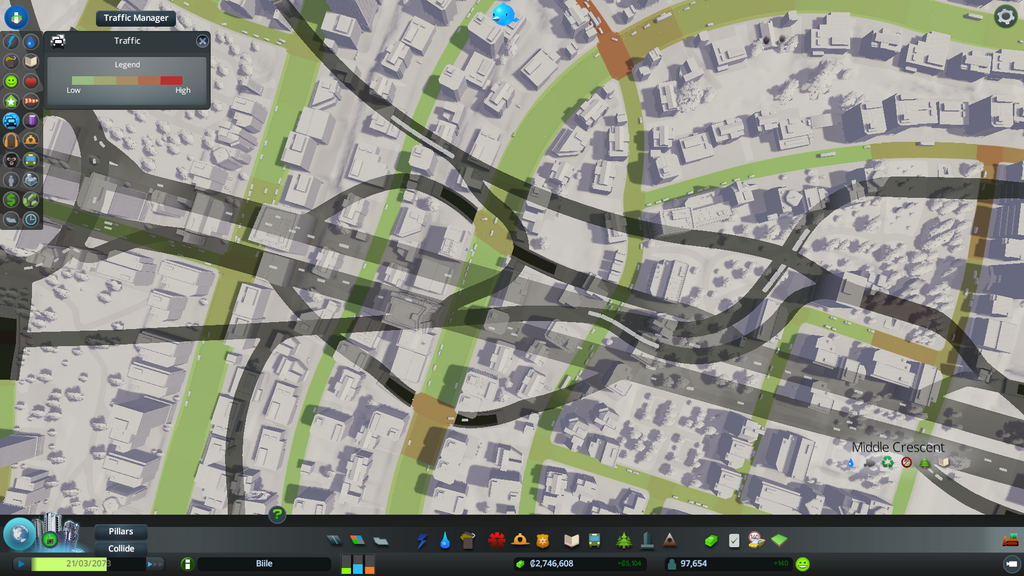Open the Police badge build menu
This screenshot has width=1024, height=576.
point(543,540)
